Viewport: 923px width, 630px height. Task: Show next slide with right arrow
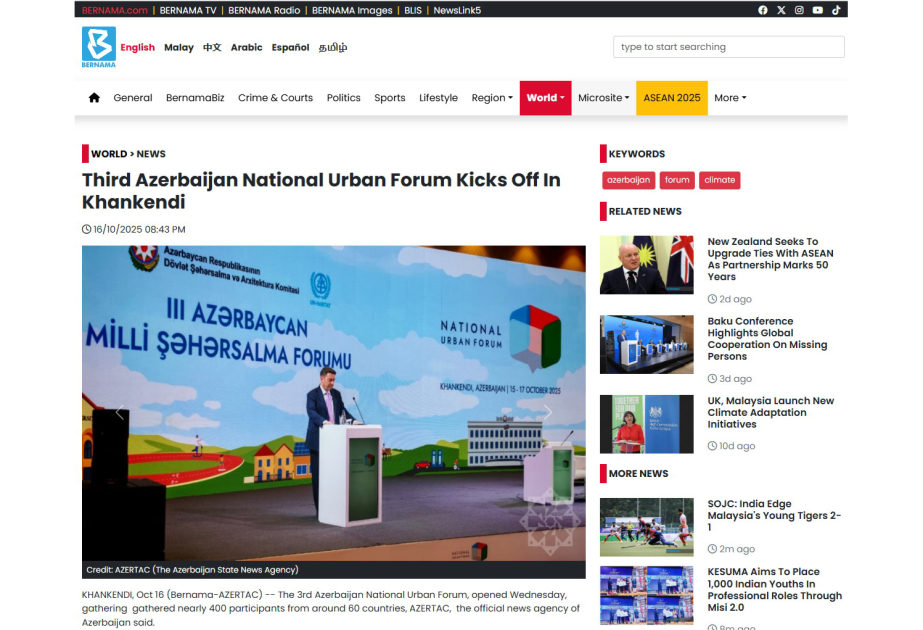547,413
